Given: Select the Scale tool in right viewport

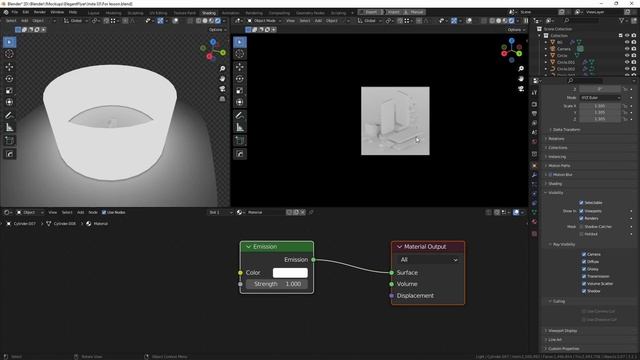Looking at the screenshot, I should point(240,91).
